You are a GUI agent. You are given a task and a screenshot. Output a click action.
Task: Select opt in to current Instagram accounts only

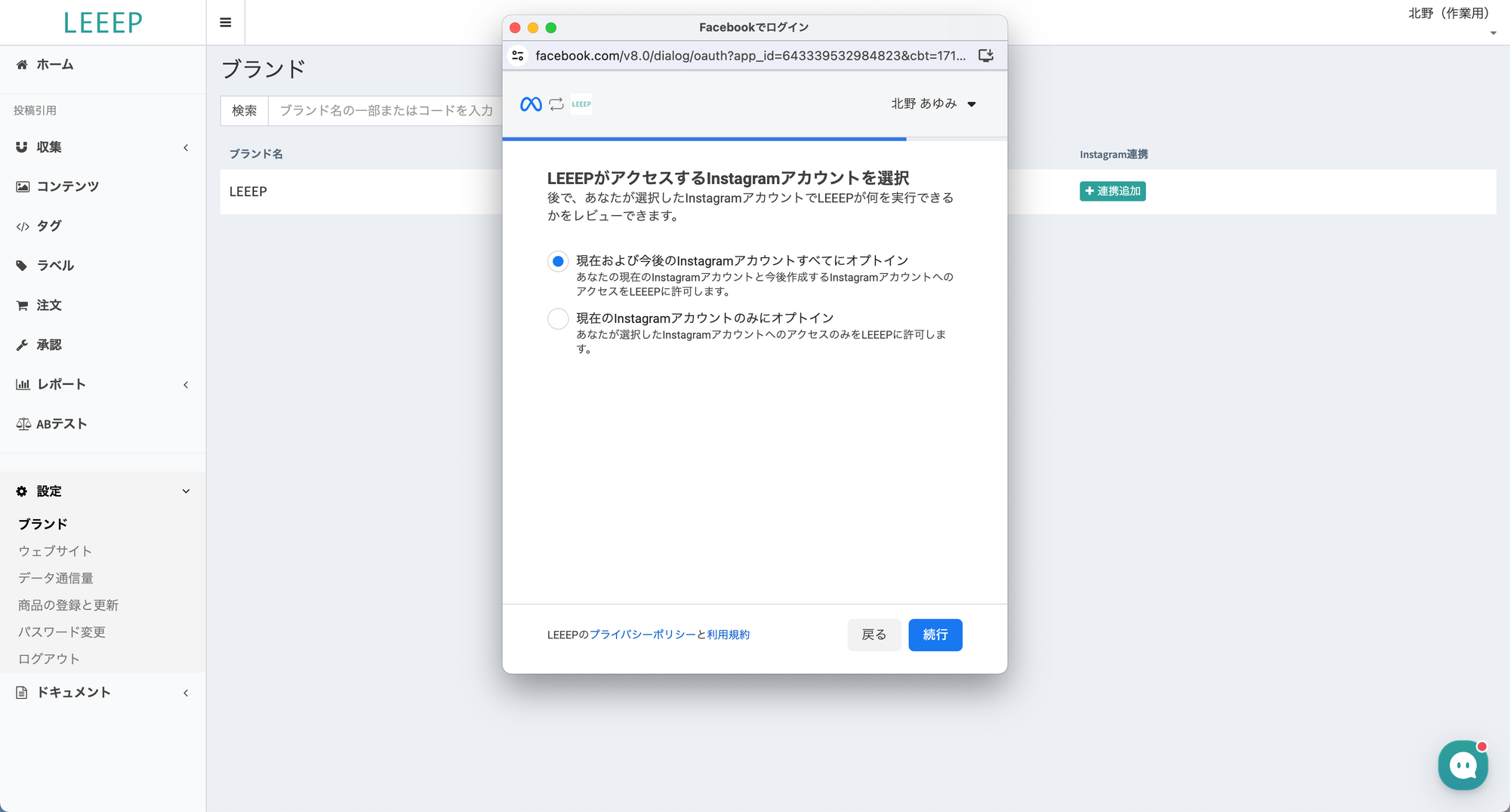(x=558, y=318)
